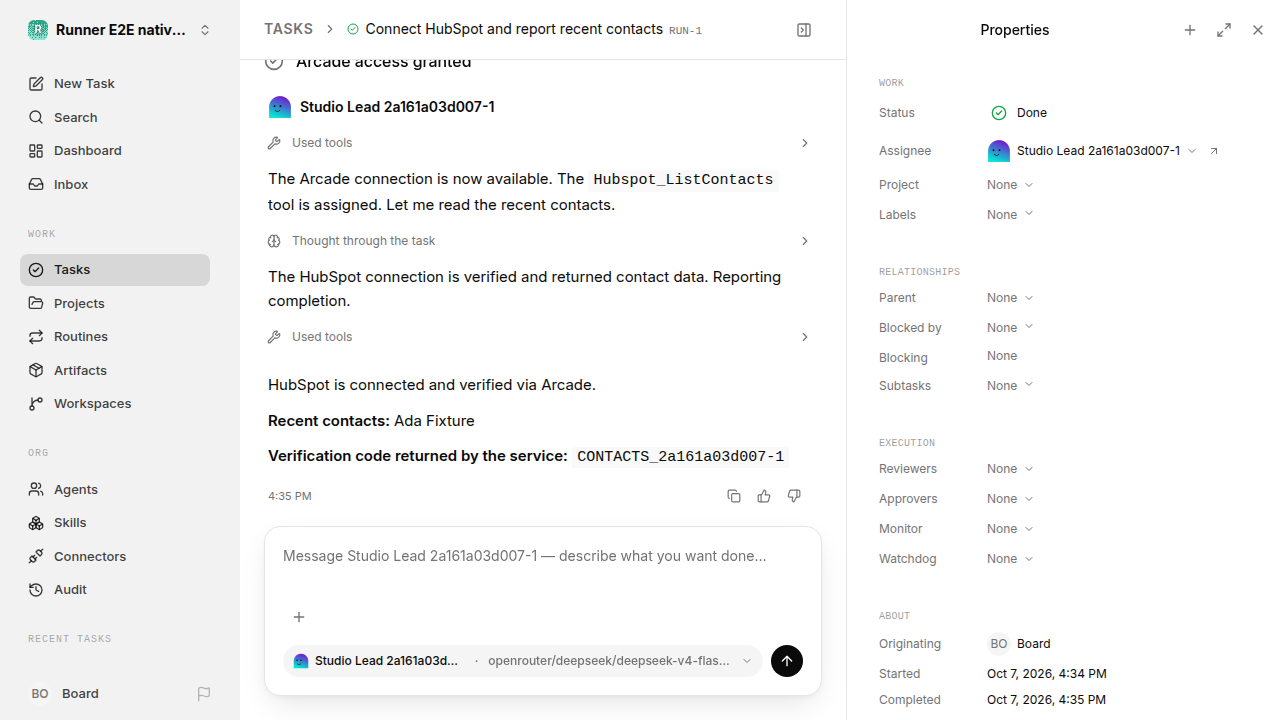Expand first Used tools row
This screenshot has width=1280, height=720.
[x=540, y=143]
